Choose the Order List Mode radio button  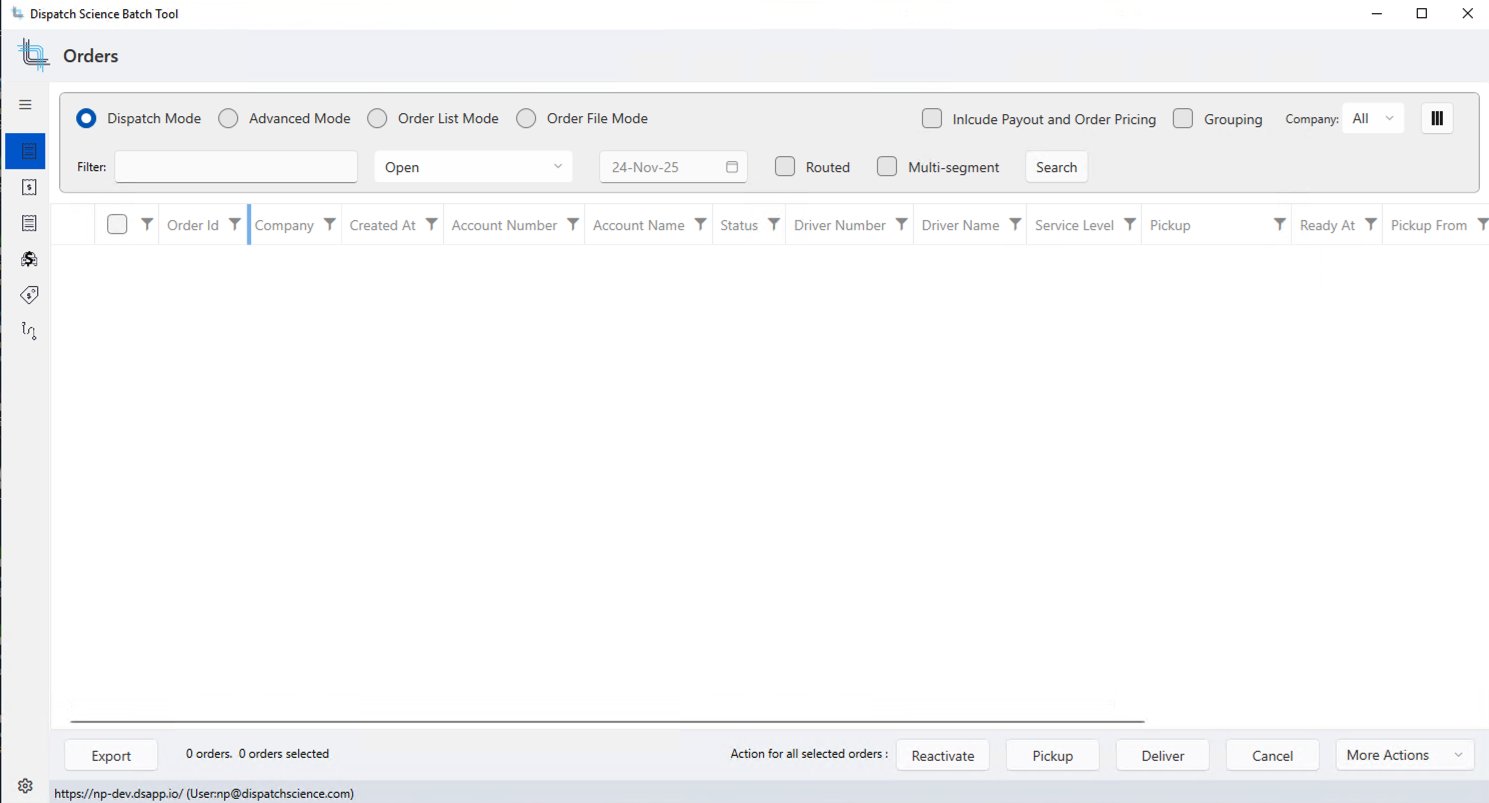tap(377, 118)
